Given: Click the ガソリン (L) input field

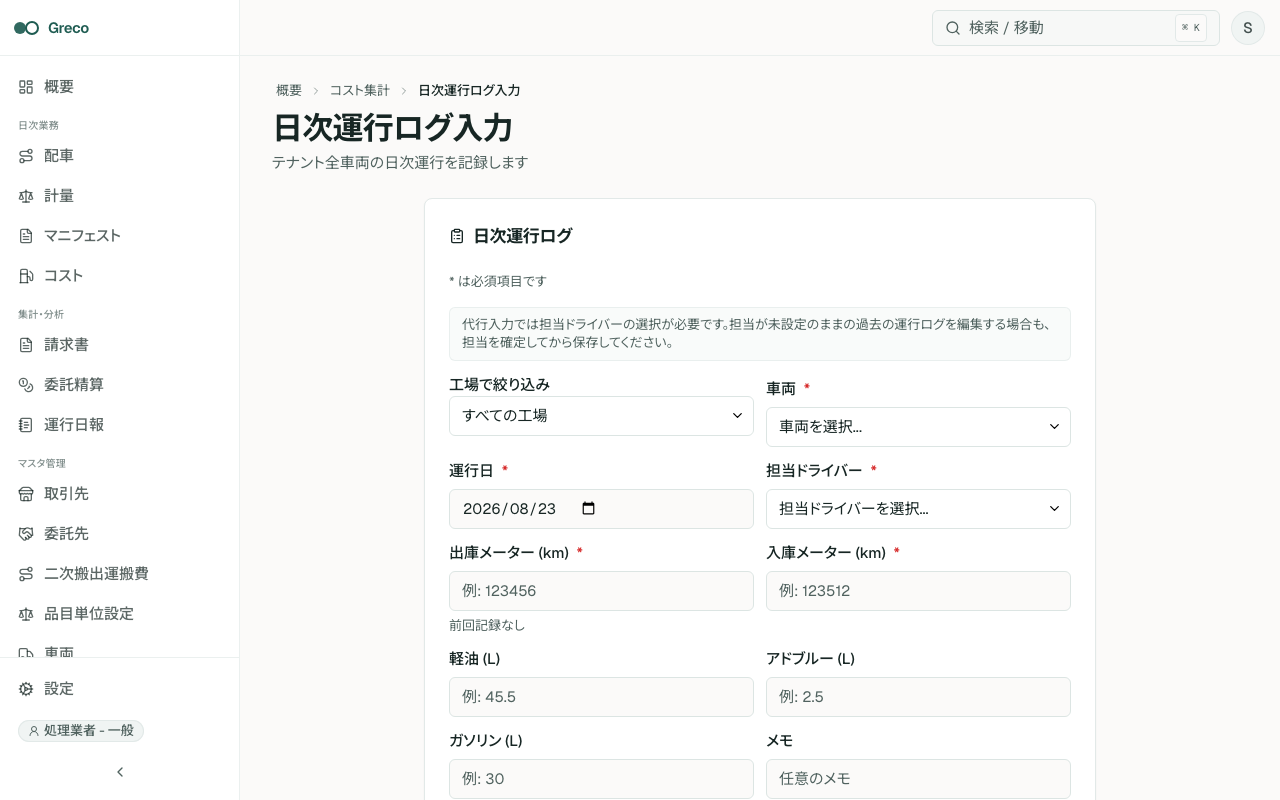Looking at the screenshot, I should tap(601, 779).
